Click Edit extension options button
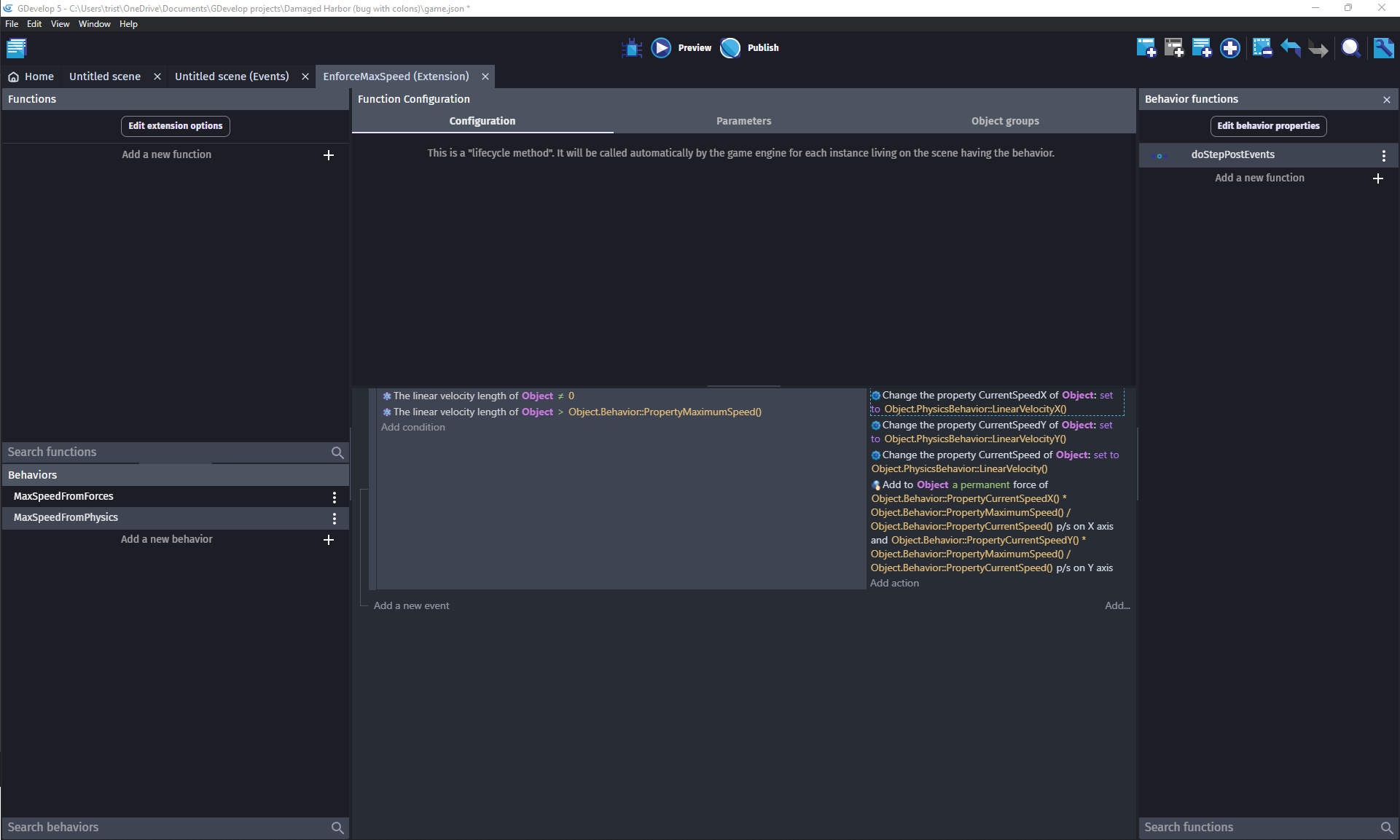The image size is (1400, 840). (x=176, y=126)
